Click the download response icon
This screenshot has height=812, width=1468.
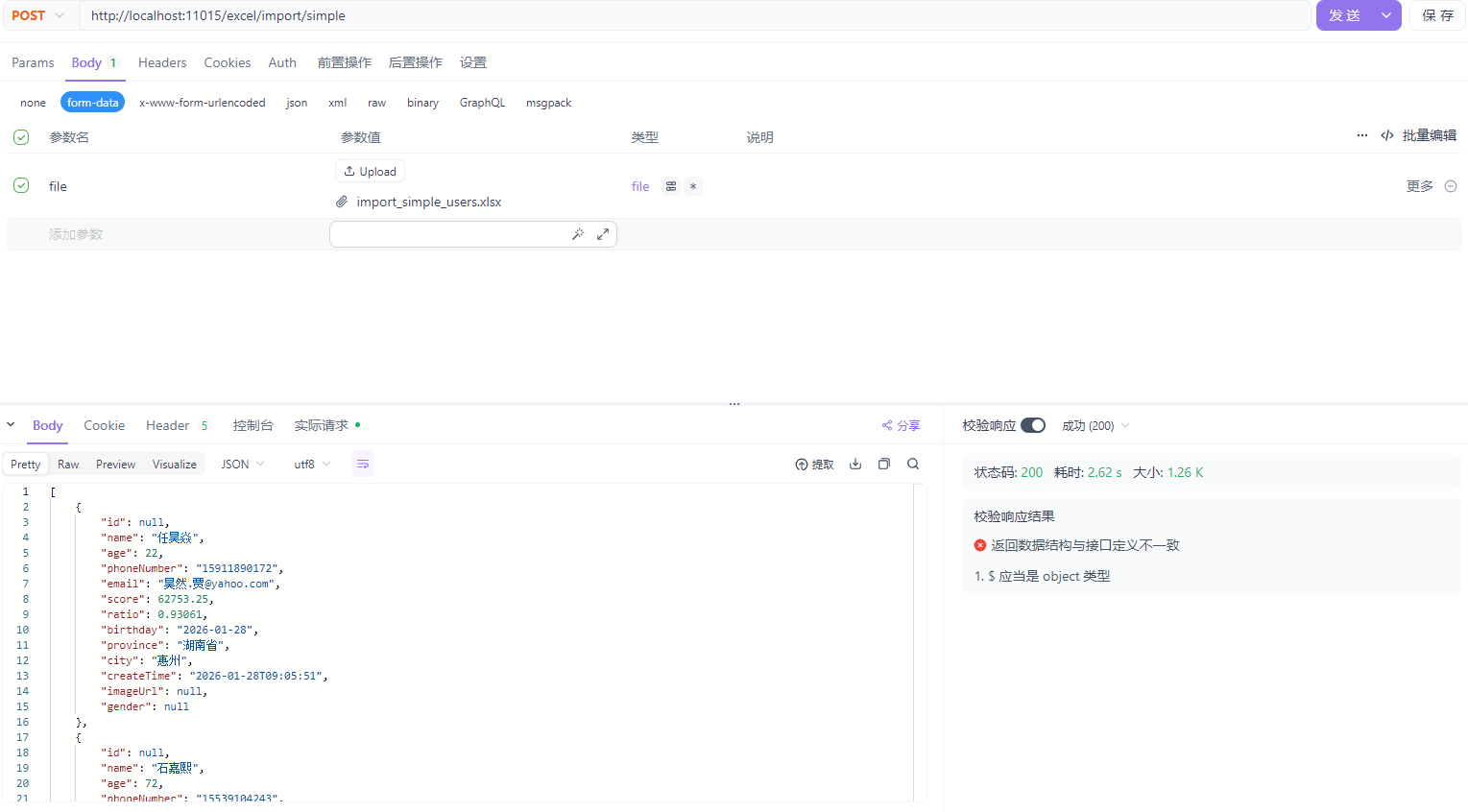pyautogui.click(x=855, y=465)
